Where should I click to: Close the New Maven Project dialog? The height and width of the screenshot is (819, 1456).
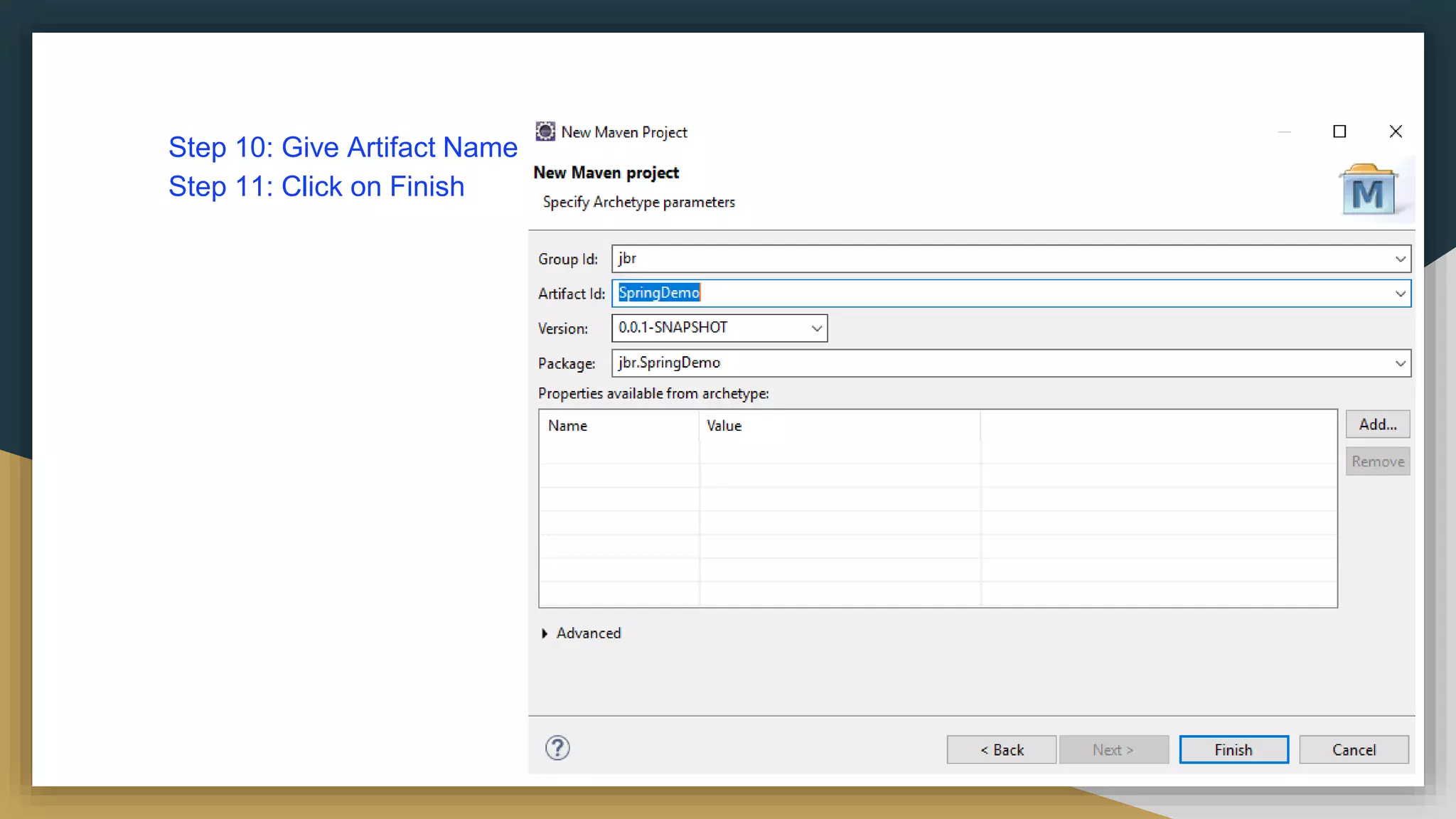[1396, 132]
